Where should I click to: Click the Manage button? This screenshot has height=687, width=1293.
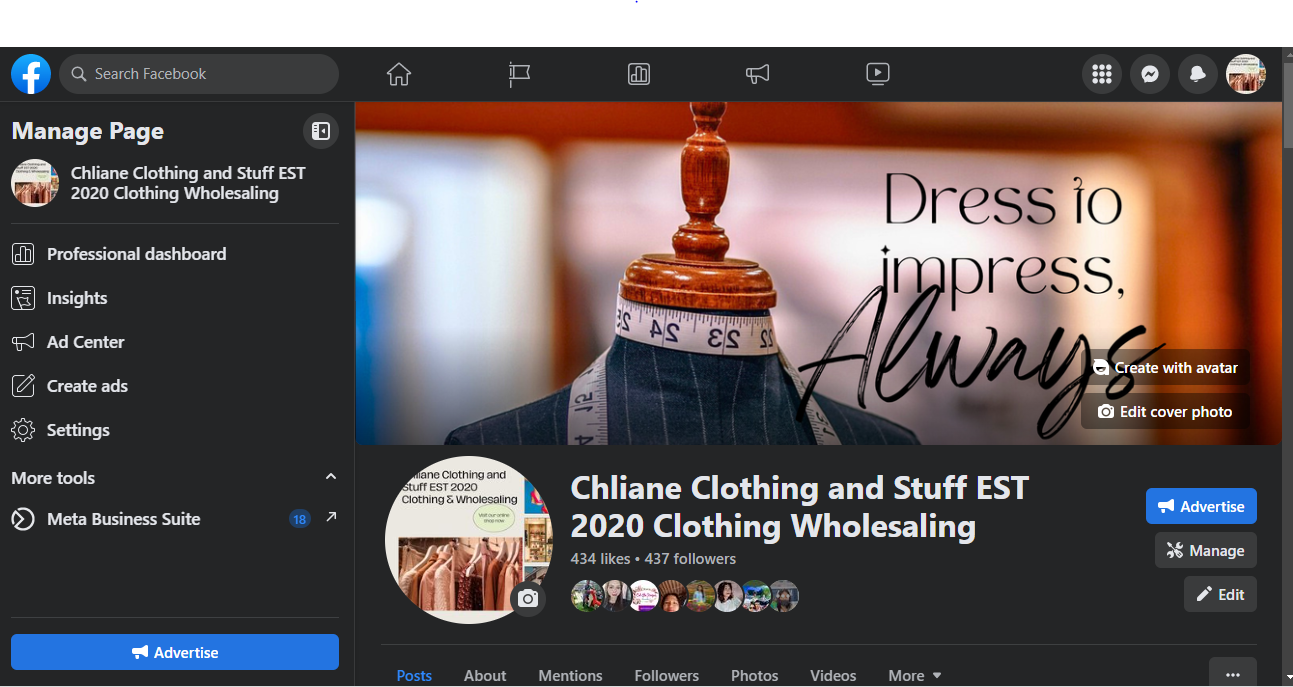[1206, 550]
